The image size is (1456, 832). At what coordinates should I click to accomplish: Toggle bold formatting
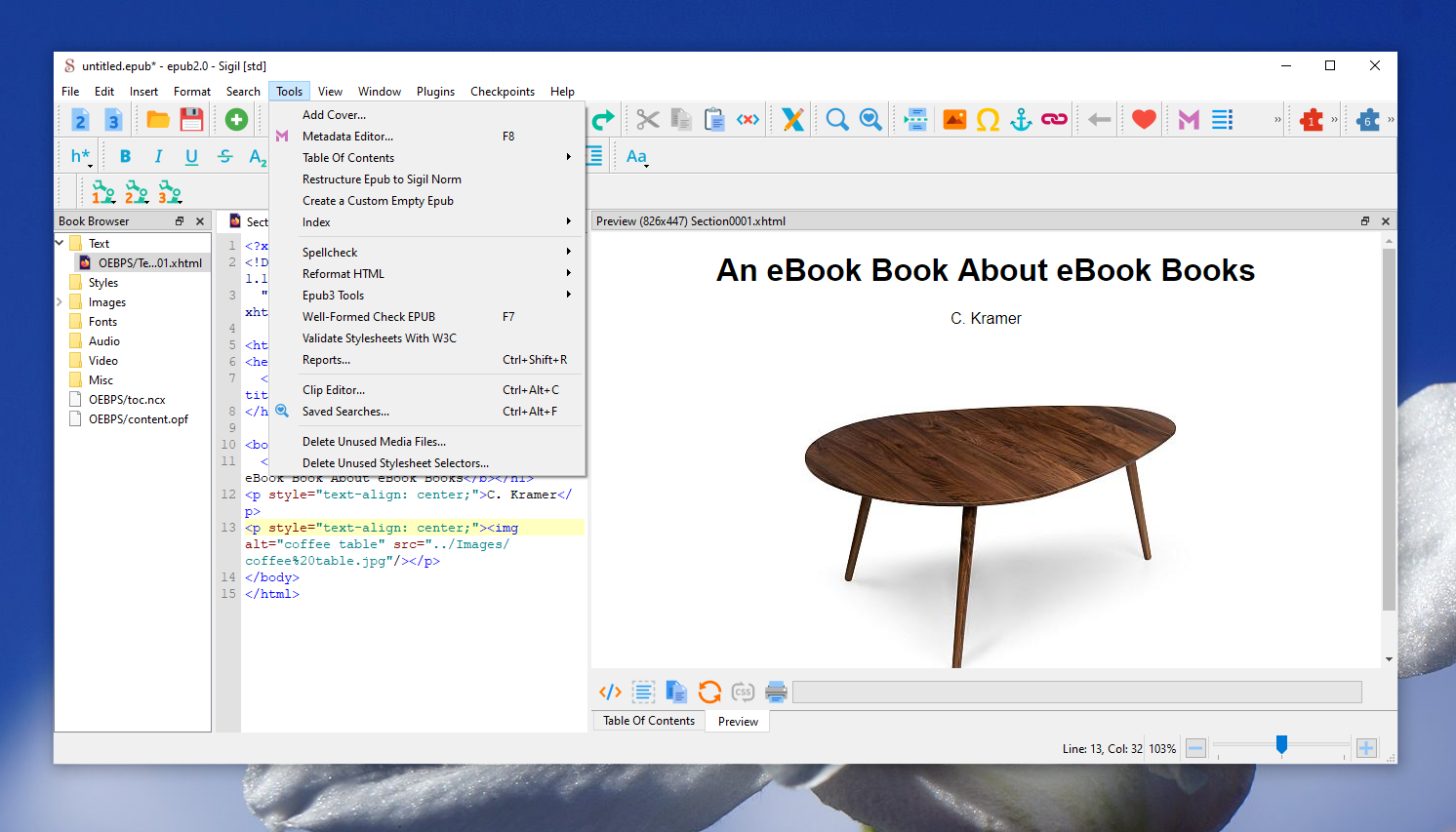click(125, 157)
